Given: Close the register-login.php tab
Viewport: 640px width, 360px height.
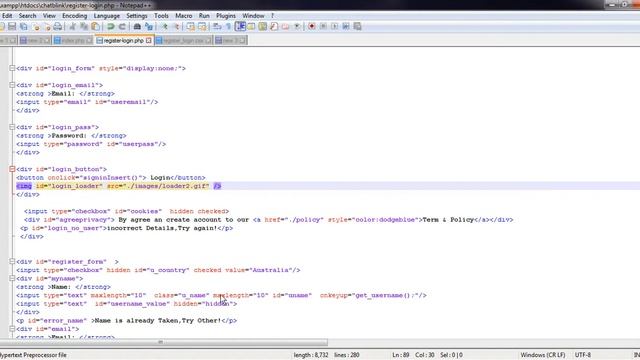Looking at the screenshot, I should [x=149, y=40].
